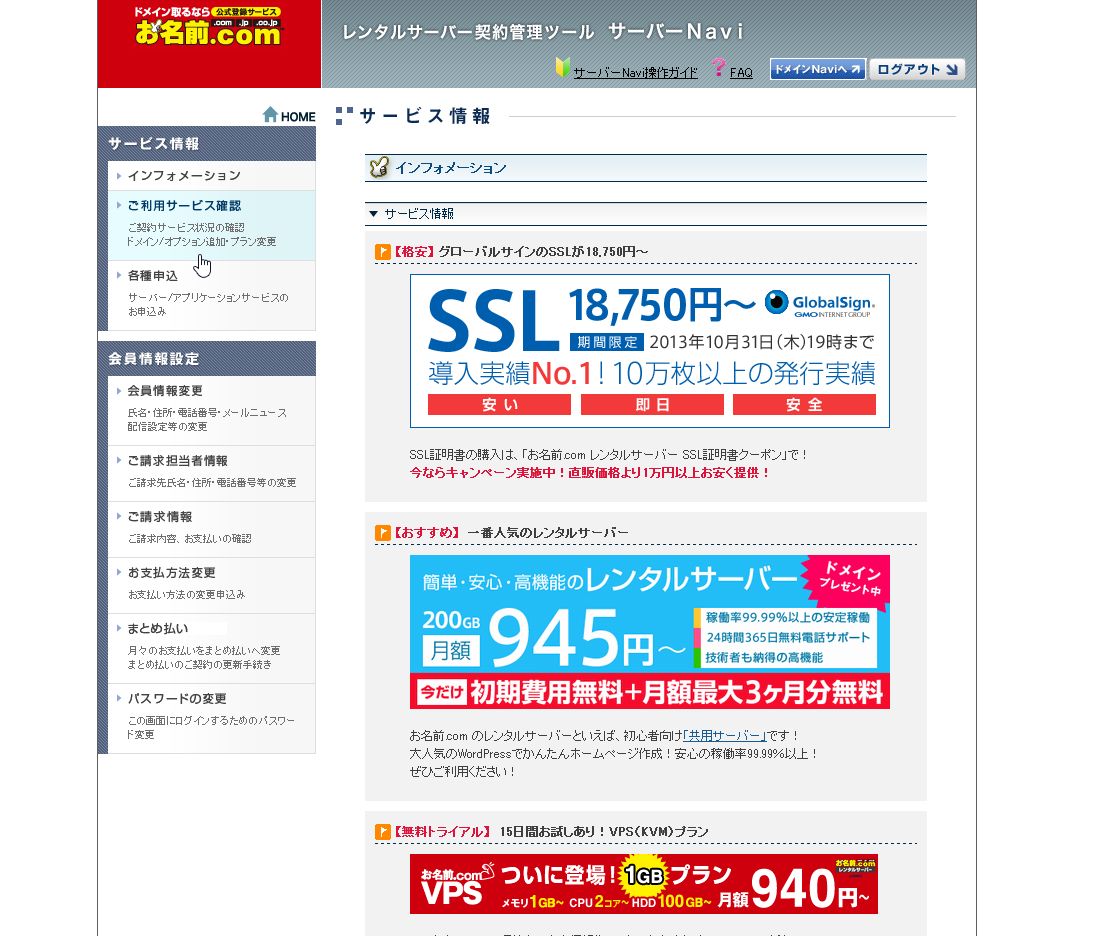Click the HOME house icon
The height and width of the screenshot is (936, 1115).
point(270,115)
